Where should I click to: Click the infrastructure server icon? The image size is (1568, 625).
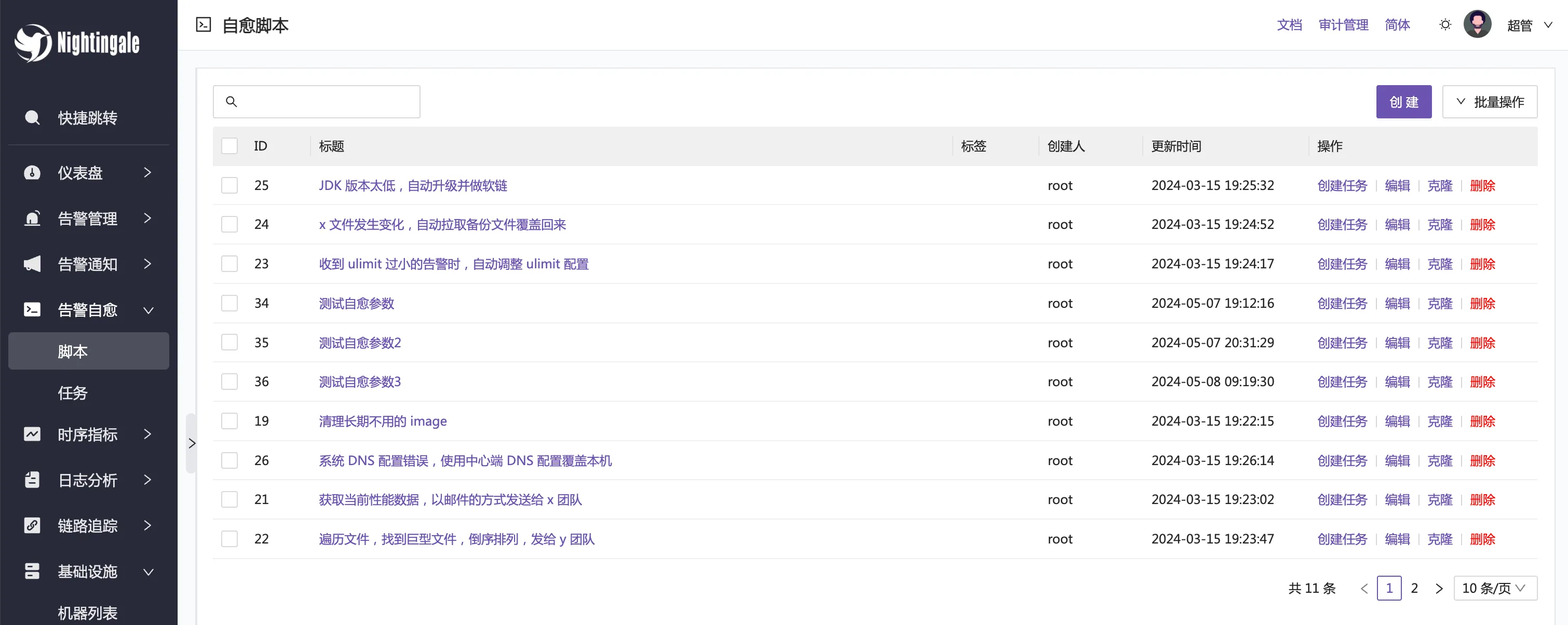point(32,572)
